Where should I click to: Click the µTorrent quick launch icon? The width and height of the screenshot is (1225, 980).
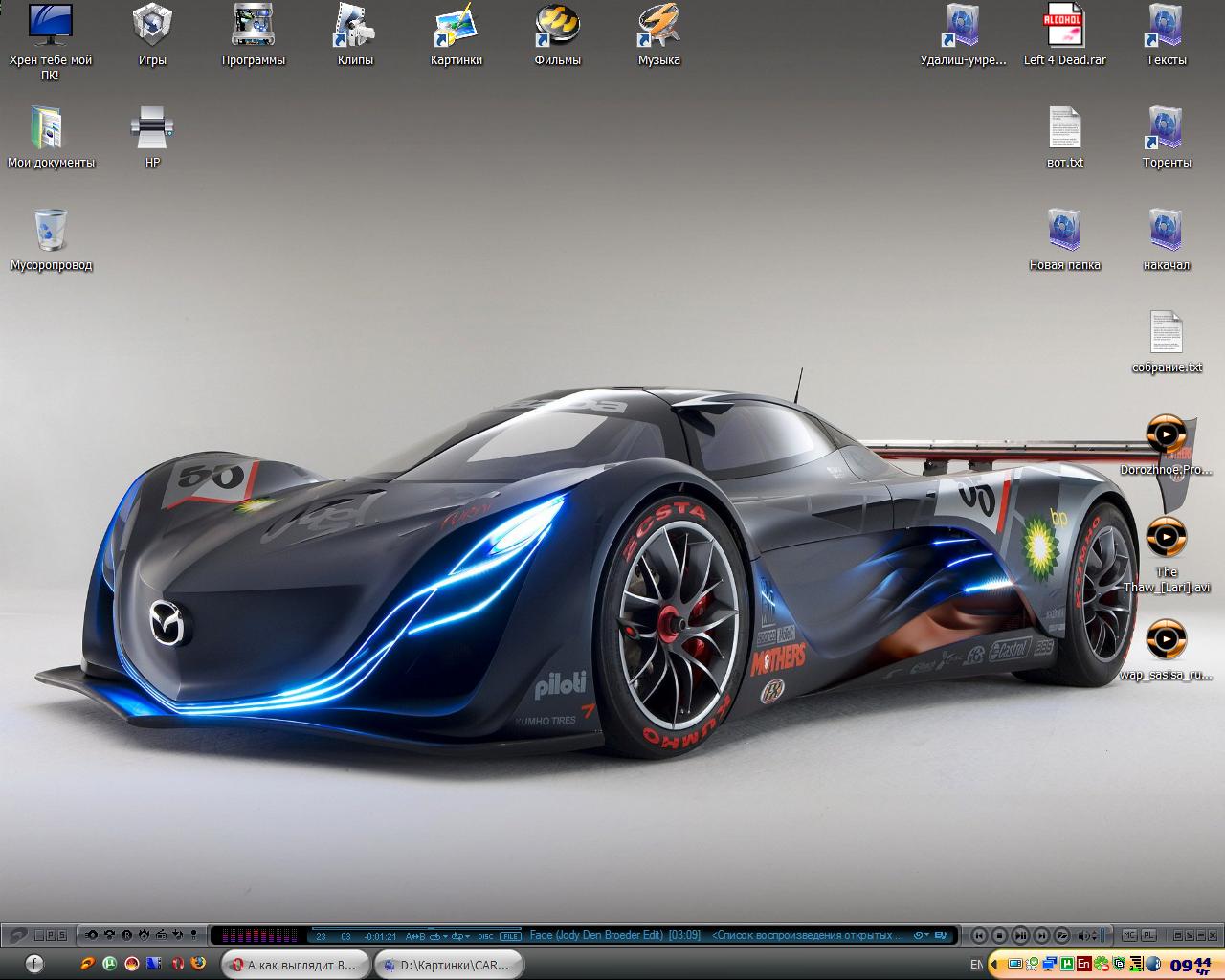[x=110, y=964]
